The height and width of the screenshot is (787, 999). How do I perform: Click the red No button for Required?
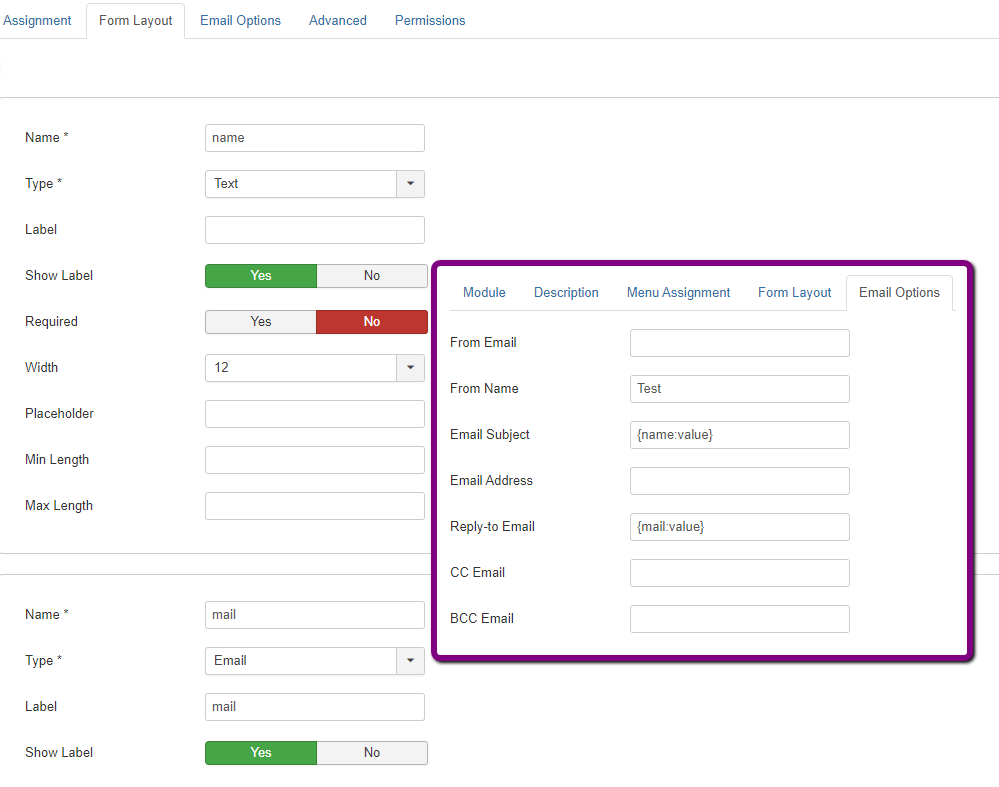tap(371, 322)
